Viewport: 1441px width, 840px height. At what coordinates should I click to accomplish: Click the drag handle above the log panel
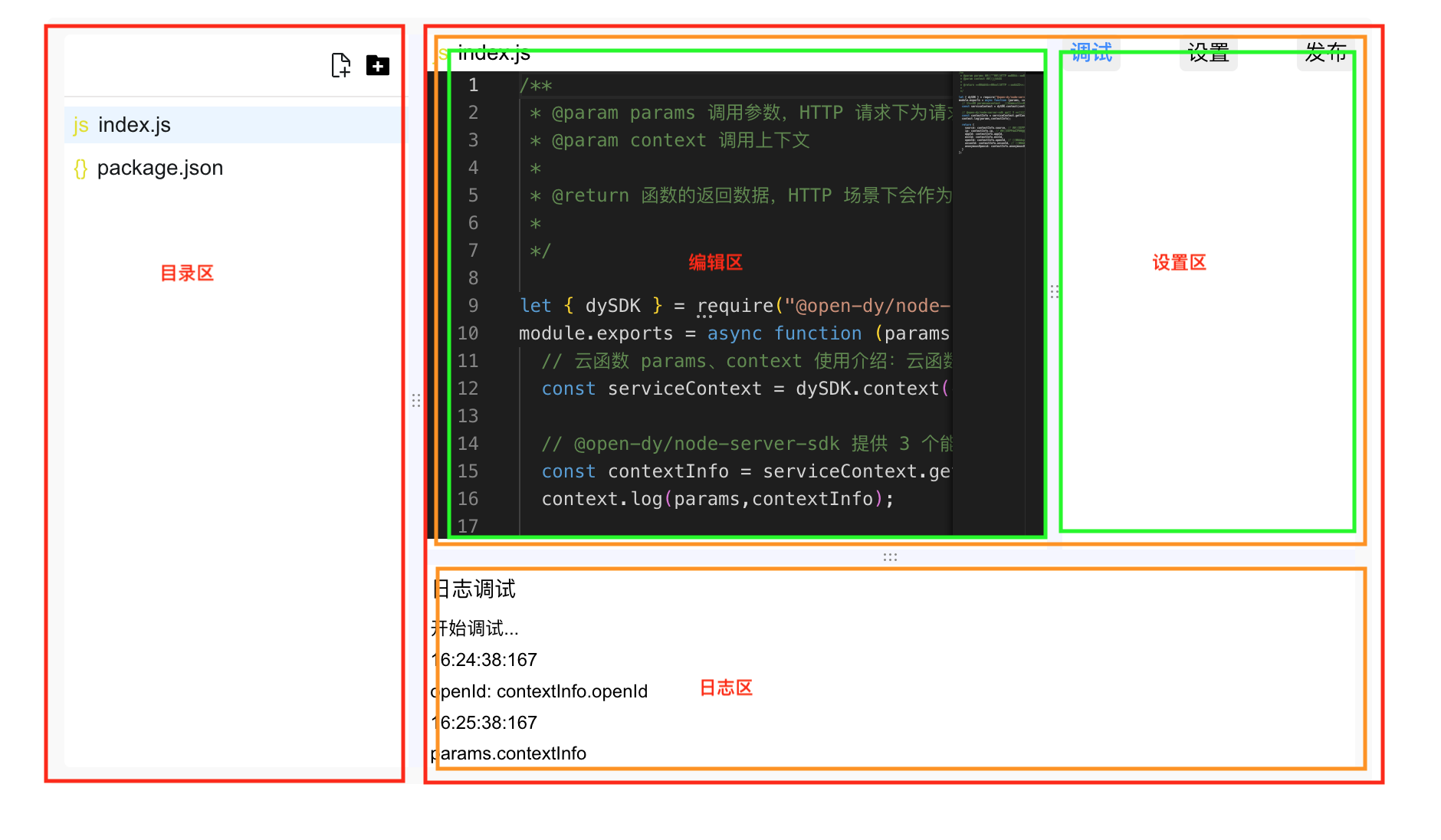tap(889, 557)
